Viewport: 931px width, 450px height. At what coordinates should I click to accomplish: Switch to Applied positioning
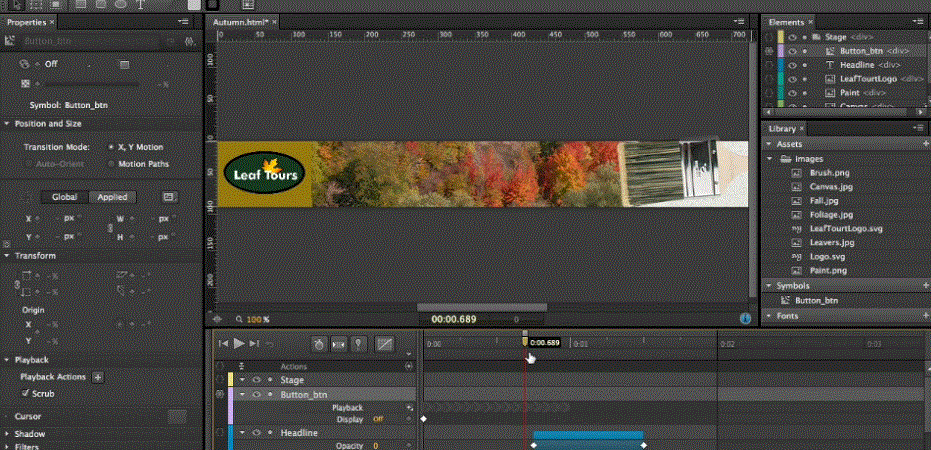112,197
